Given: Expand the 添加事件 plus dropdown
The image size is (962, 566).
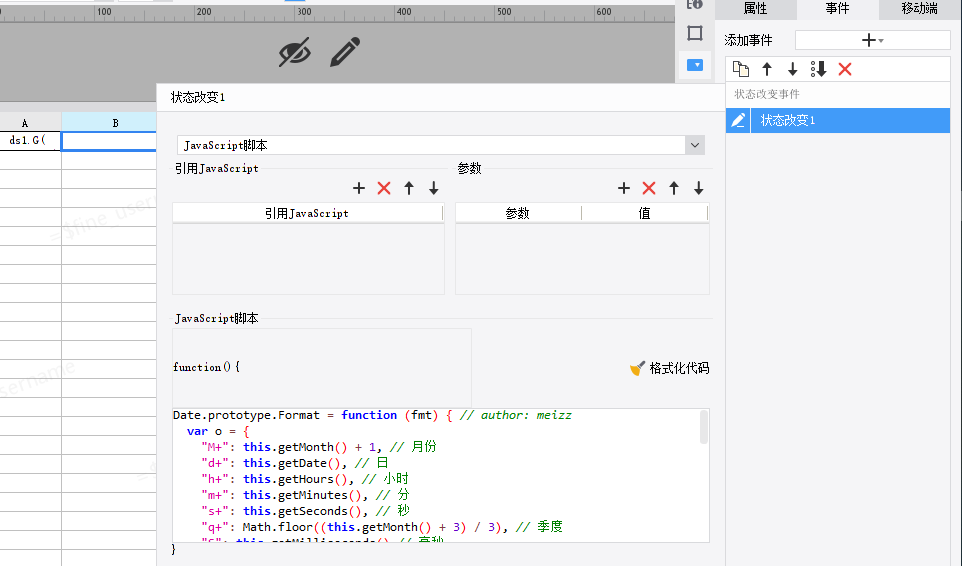Looking at the screenshot, I should [872, 40].
